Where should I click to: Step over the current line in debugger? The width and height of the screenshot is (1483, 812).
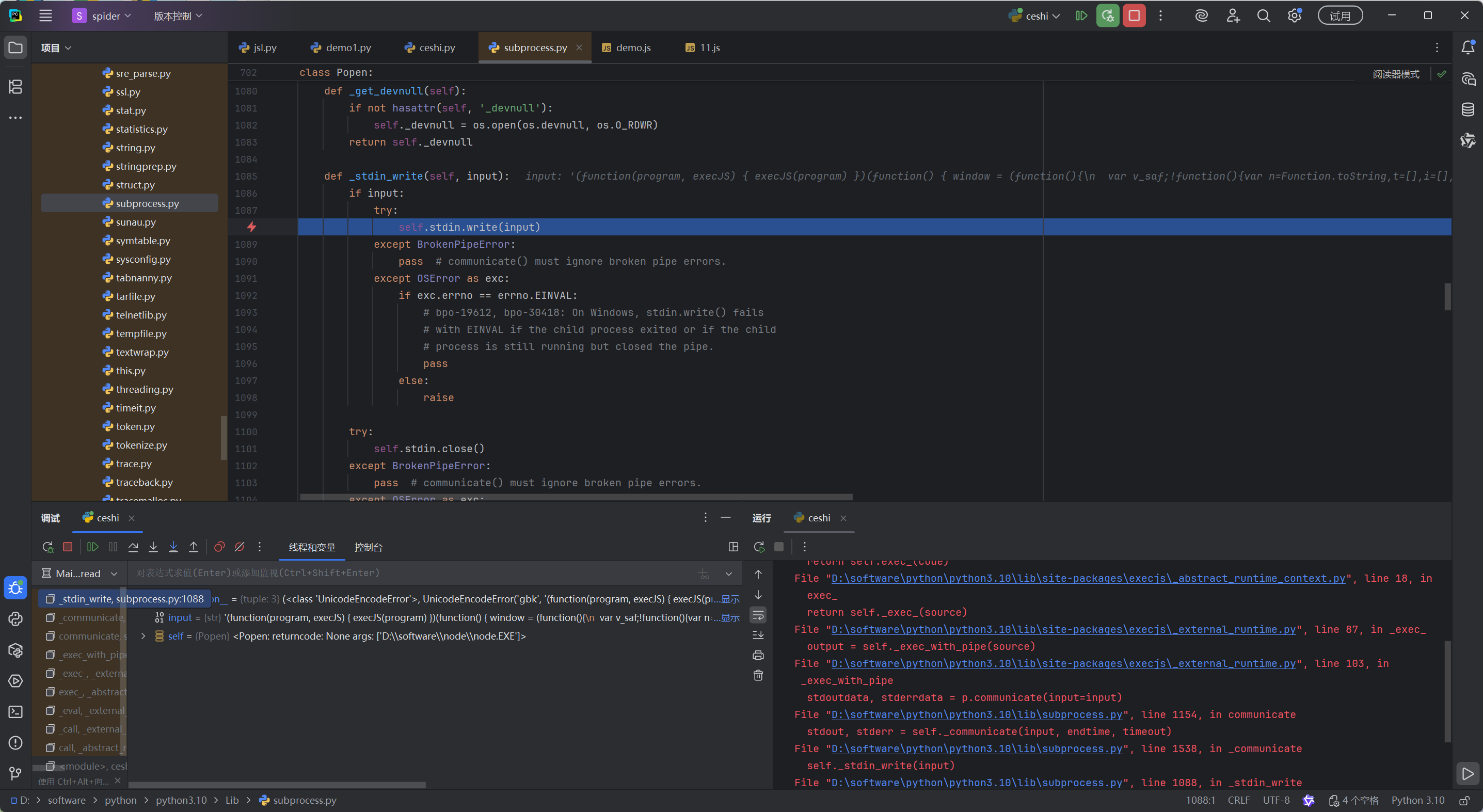133,547
